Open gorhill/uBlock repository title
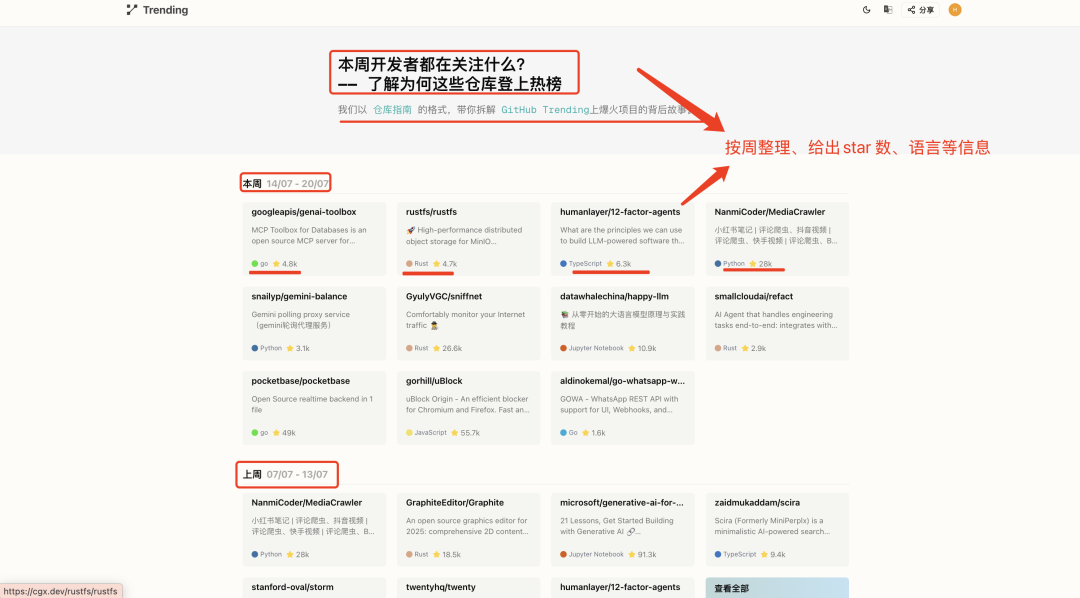The image size is (1080, 598). point(434,381)
